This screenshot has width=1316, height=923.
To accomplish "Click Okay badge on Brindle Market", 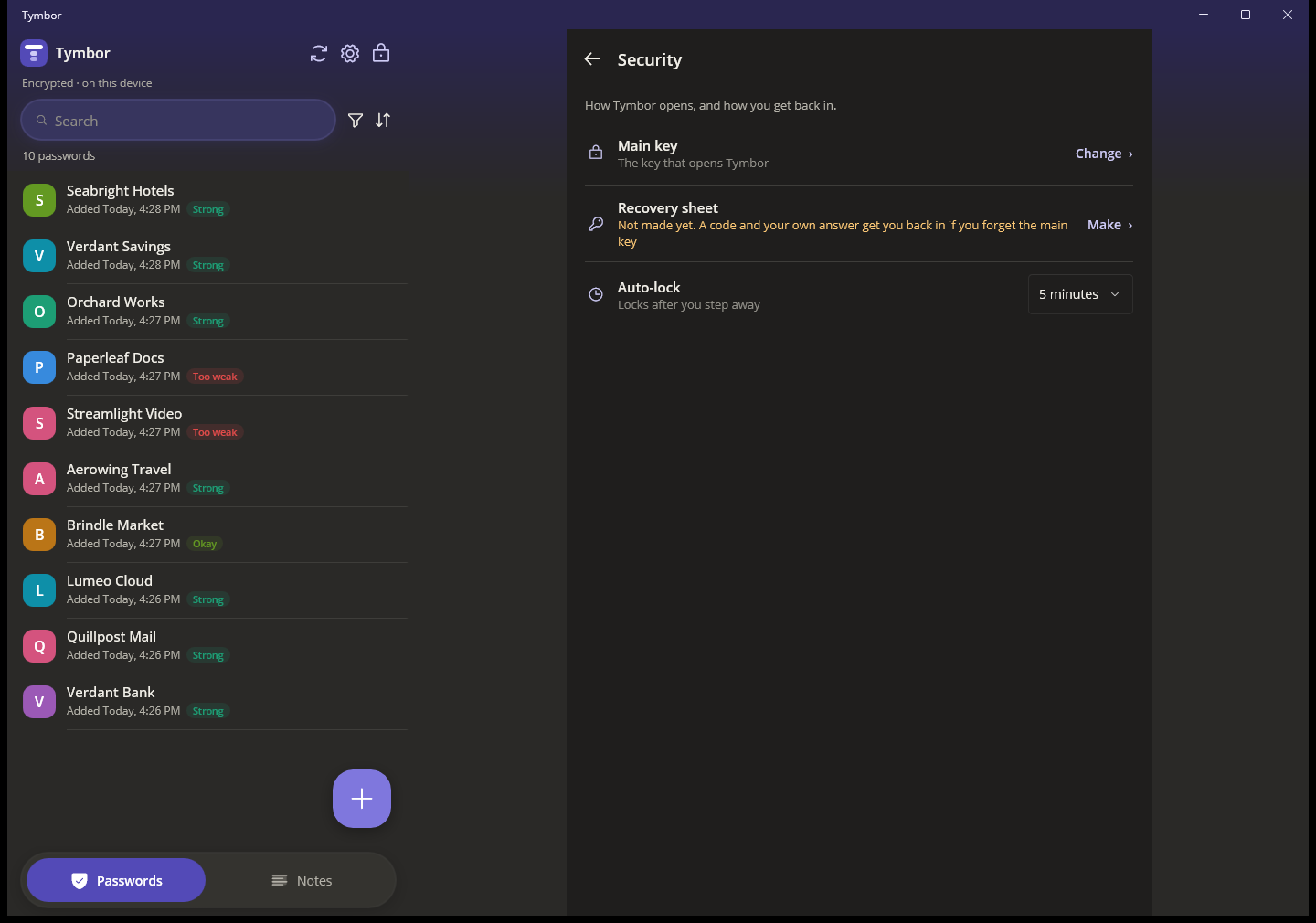I will click(x=205, y=544).
